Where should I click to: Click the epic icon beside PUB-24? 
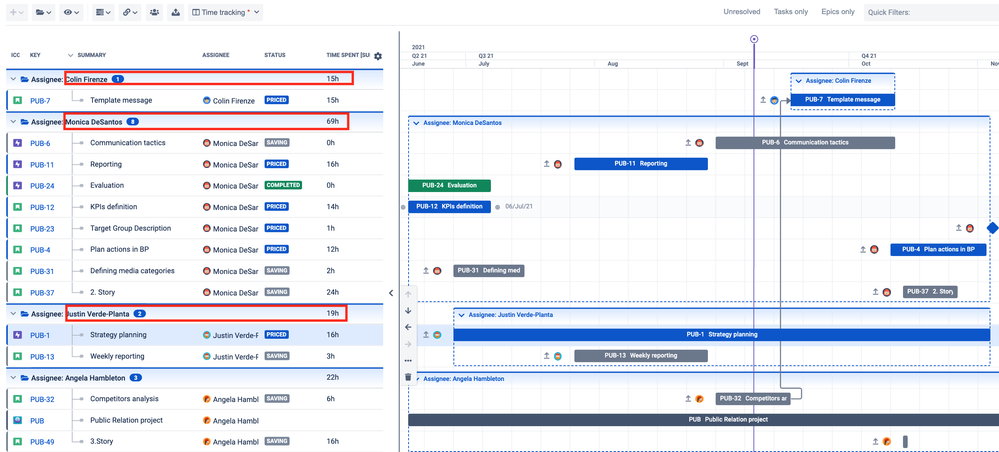point(17,186)
